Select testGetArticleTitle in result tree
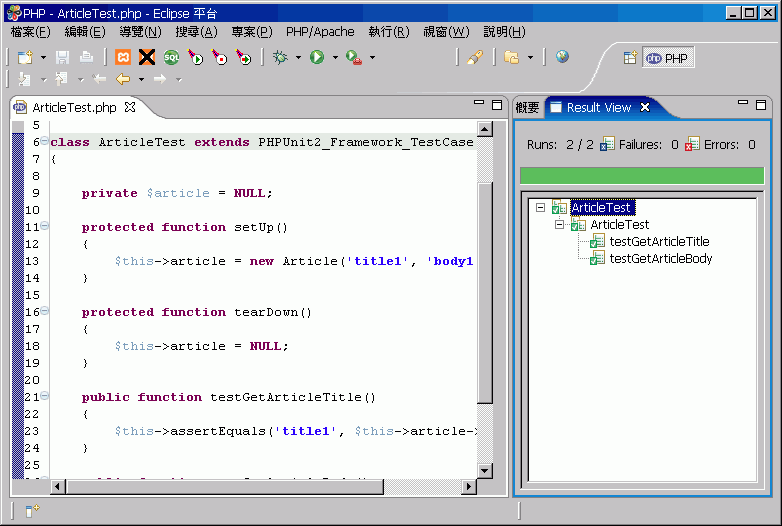 coord(659,242)
